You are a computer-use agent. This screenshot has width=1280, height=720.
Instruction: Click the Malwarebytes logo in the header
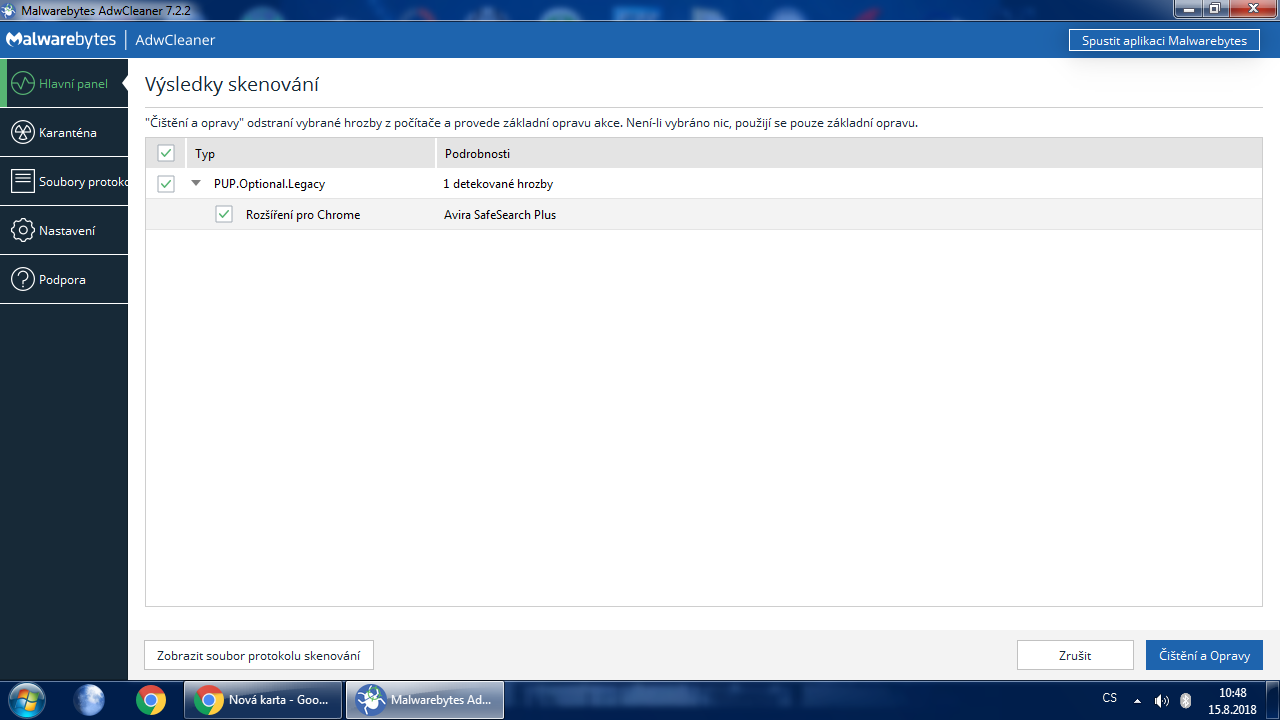61,40
